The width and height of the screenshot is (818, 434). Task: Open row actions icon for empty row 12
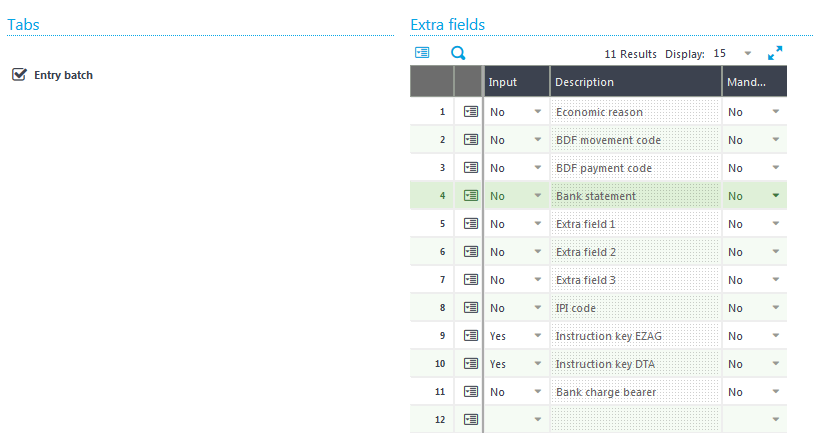pyautogui.click(x=471, y=419)
